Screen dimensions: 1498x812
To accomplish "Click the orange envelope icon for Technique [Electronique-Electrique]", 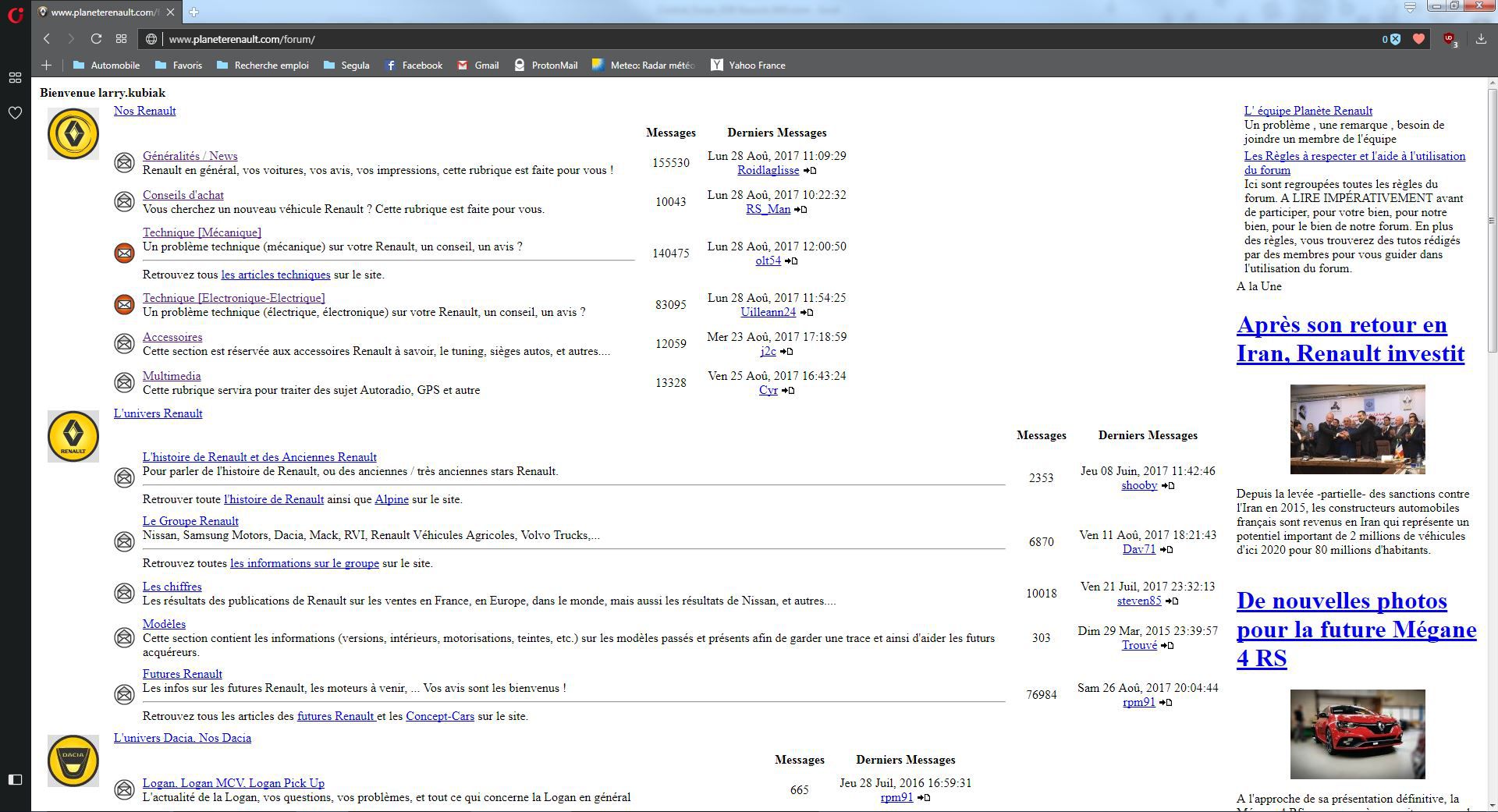I will pyautogui.click(x=124, y=304).
